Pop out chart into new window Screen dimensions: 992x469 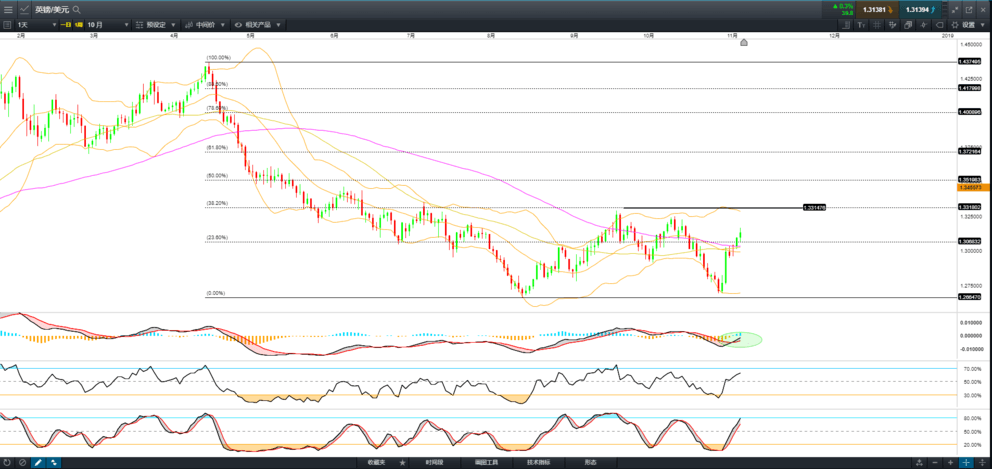[969, 10]
